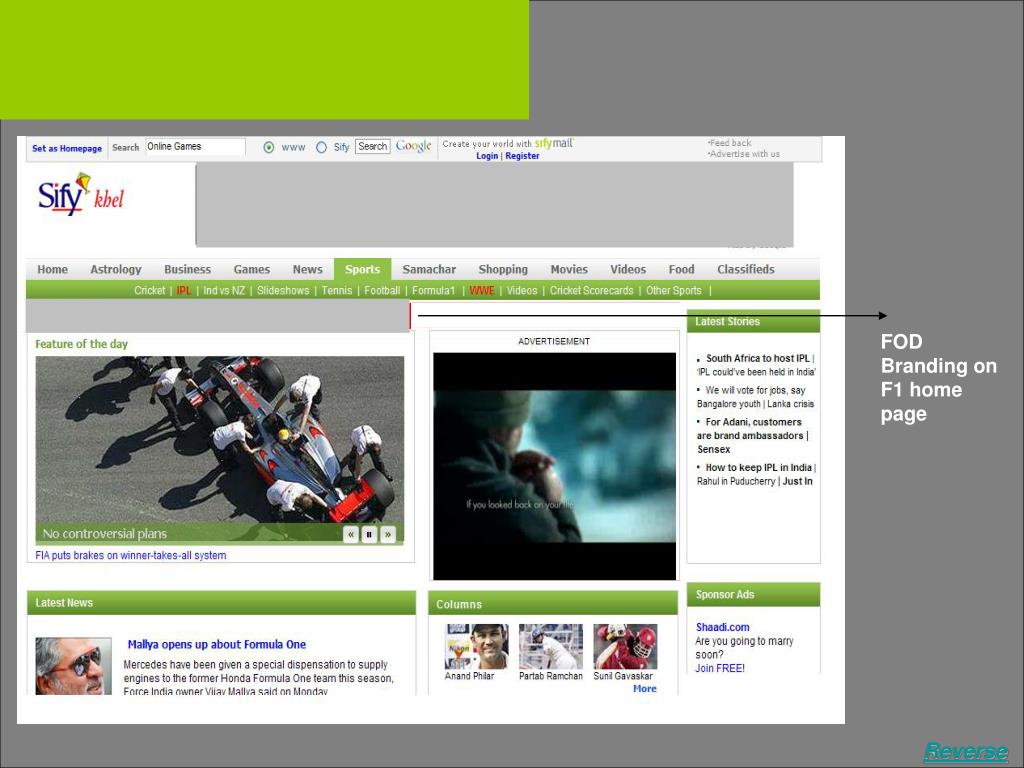Select Ind vs NZ submenu item
The height and width of the screenshot is (768, 1024).
pos(224,291)
